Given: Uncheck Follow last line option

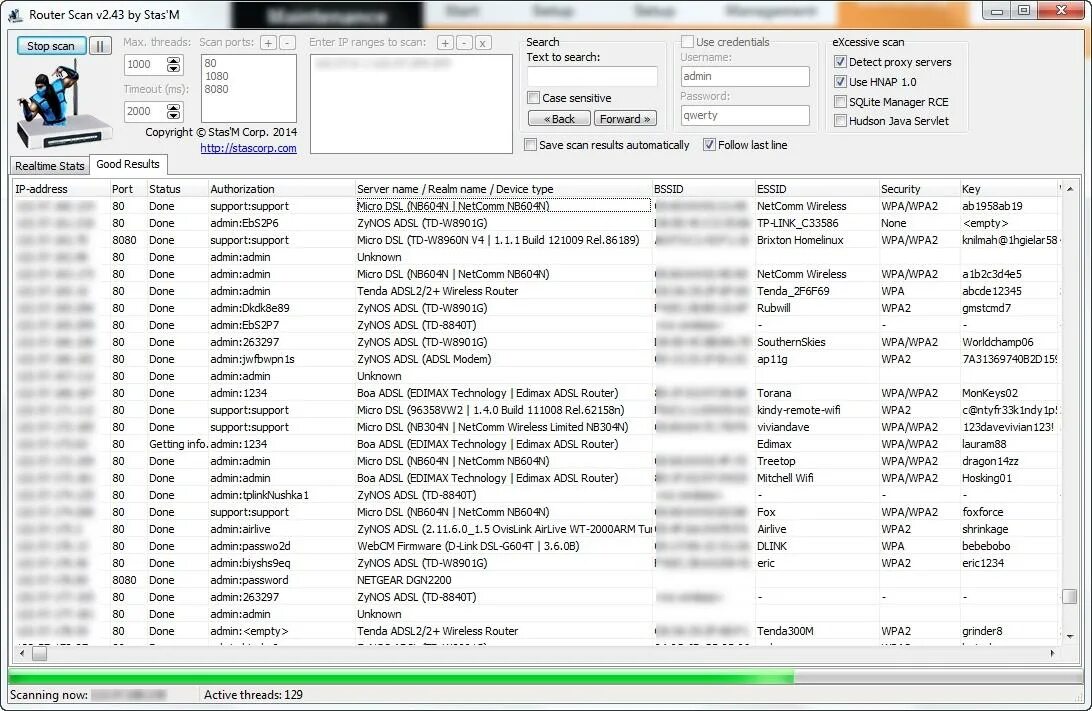Looking at the screenshot, I should [709, 145].
